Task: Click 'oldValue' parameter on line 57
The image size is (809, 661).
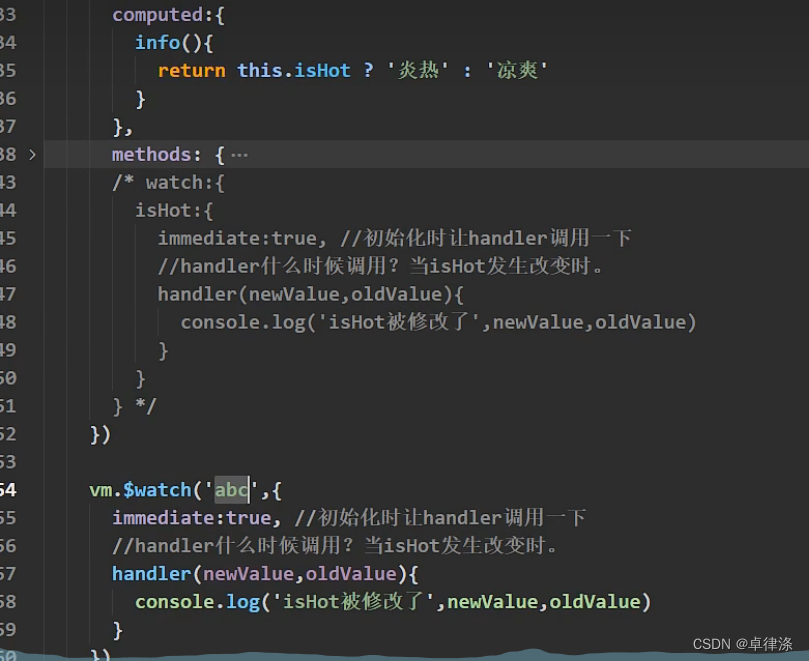Action: [351, 574]
